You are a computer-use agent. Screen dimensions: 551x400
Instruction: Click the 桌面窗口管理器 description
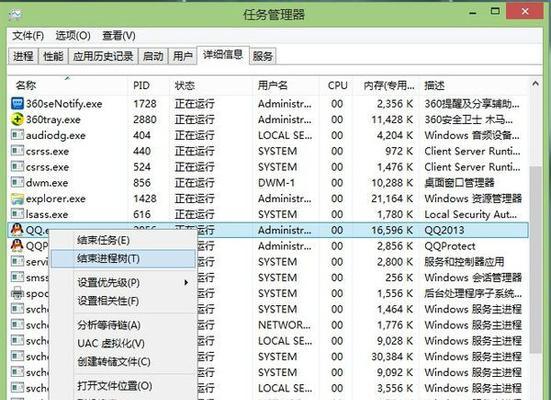click(x=459, y=183)
